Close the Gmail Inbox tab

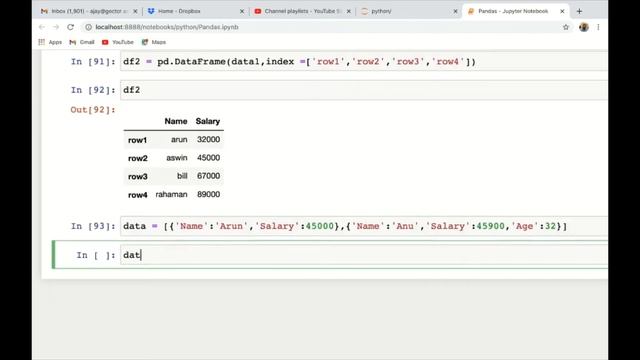[x=135, y=11]
